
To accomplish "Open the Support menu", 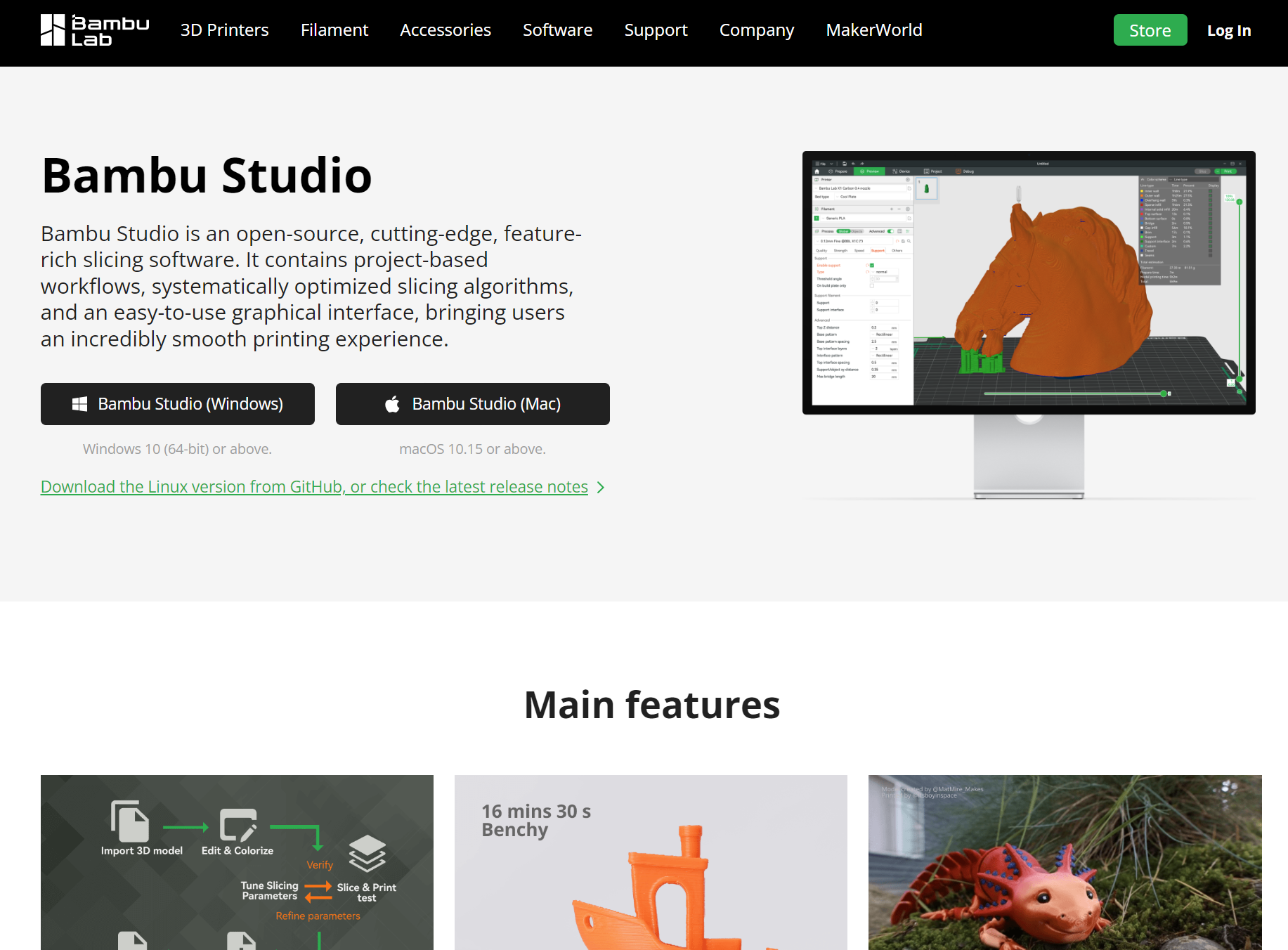I will pos(656,30).
